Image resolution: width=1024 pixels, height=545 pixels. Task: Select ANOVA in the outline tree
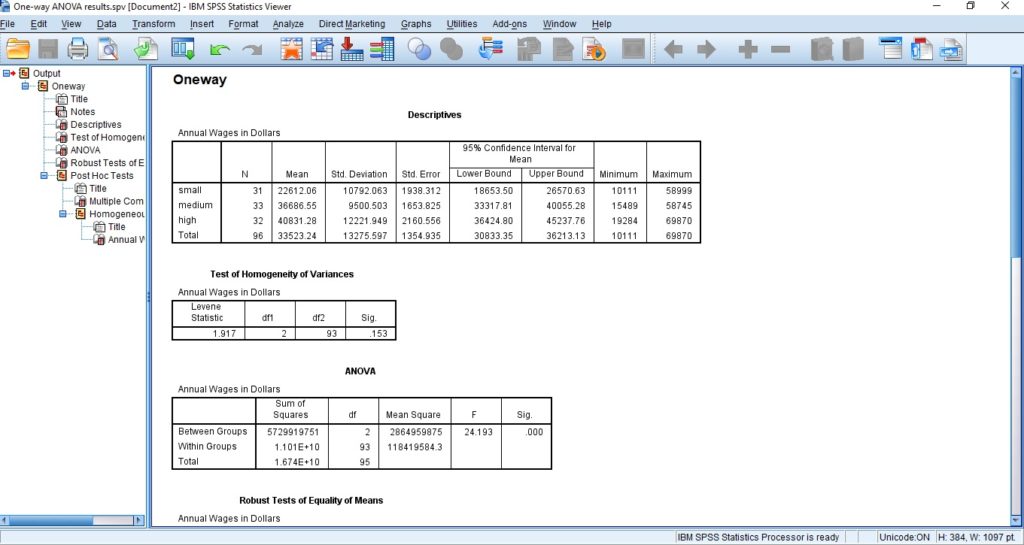click(86, 149)
